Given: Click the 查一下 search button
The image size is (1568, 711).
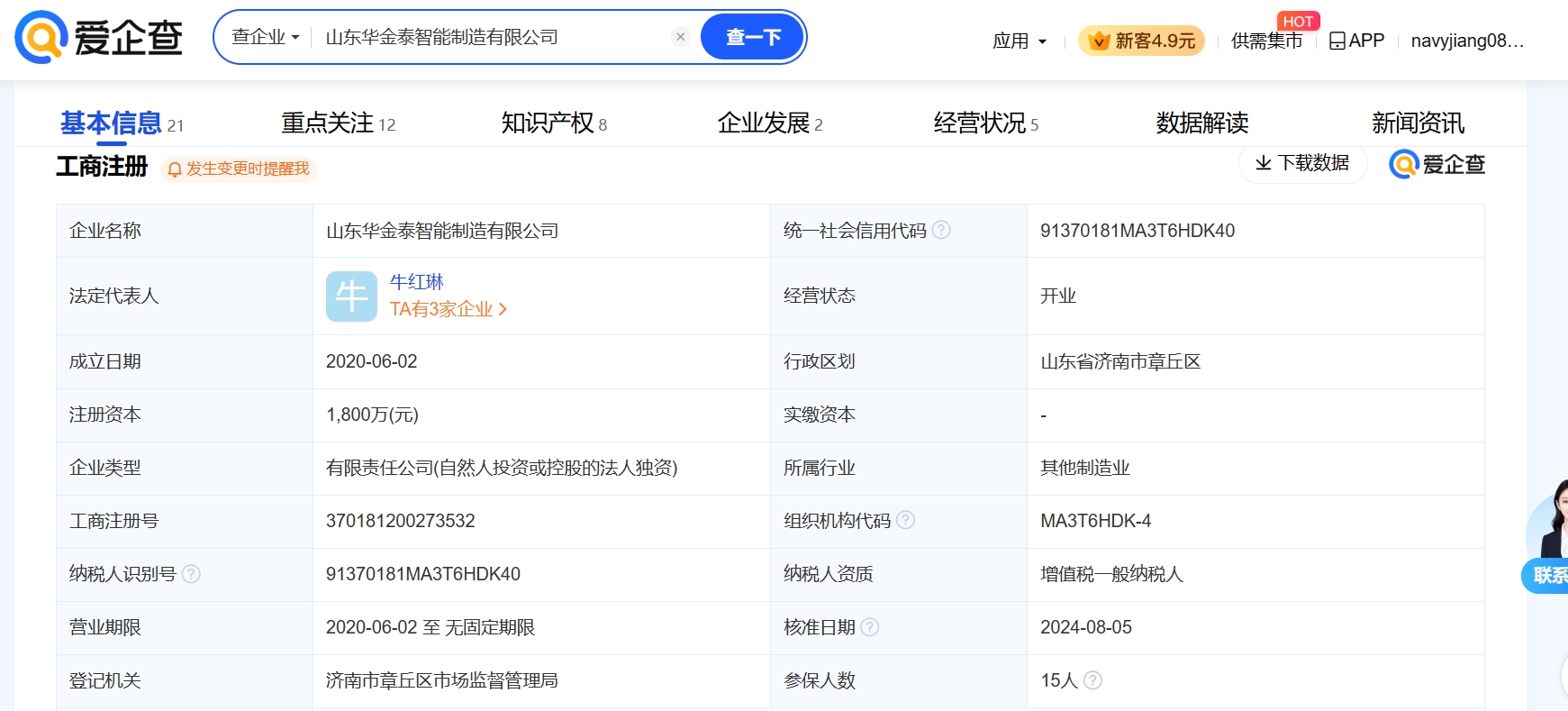Looking at the screenshot, I should point(752,37).
